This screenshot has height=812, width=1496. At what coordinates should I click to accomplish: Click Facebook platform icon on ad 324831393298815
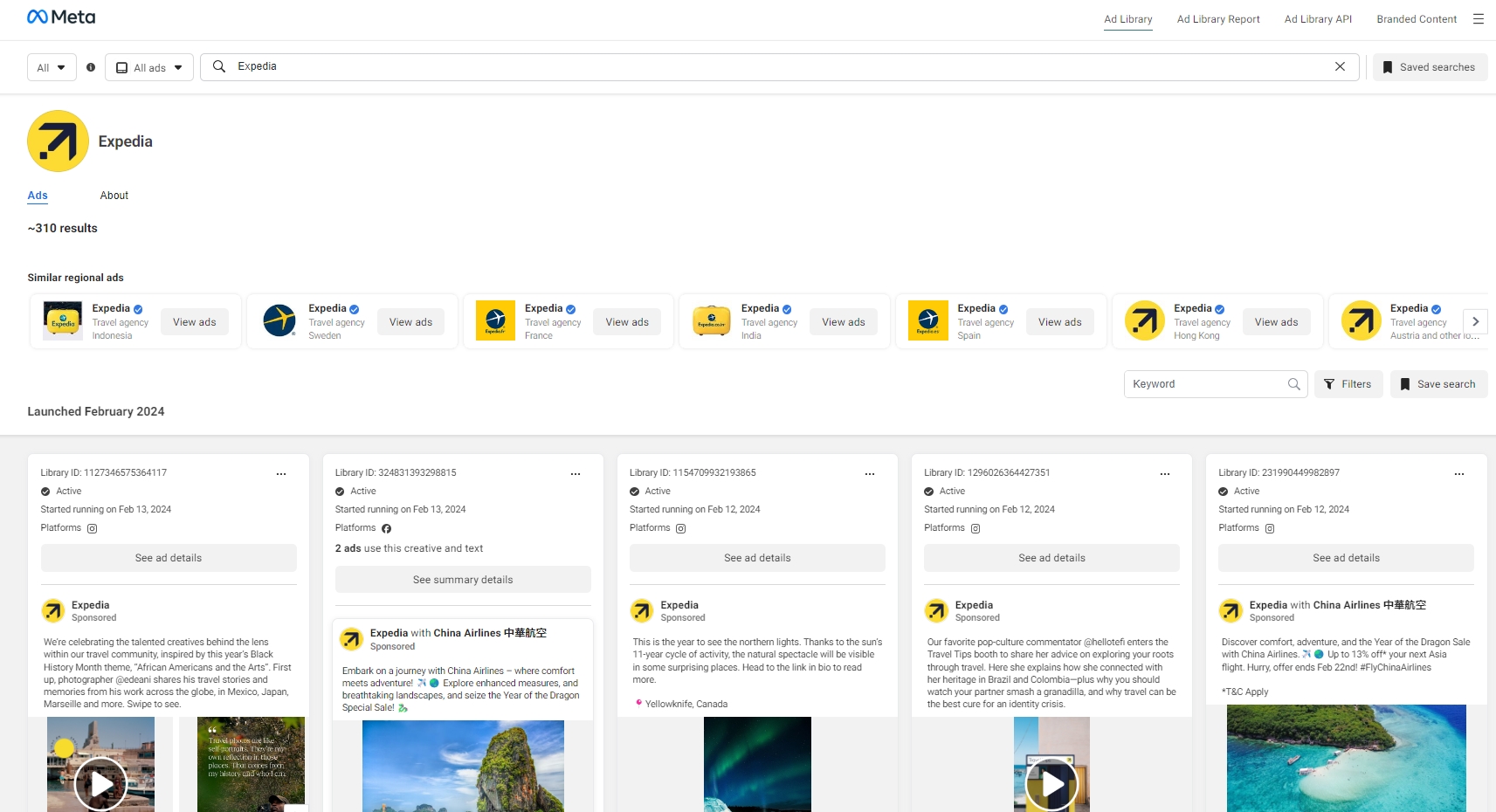tap(387, 528)
